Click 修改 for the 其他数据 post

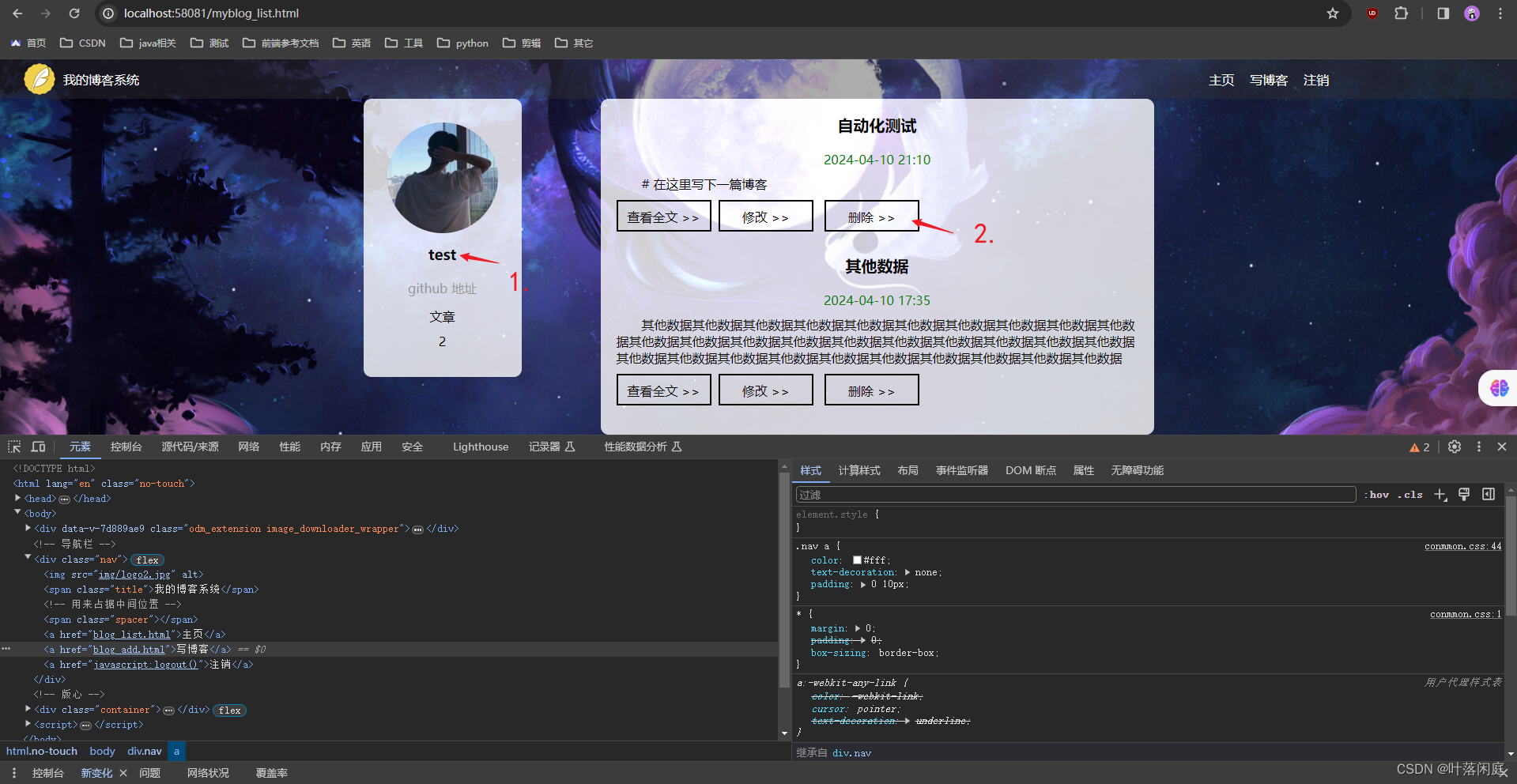[x=765, y=390]
